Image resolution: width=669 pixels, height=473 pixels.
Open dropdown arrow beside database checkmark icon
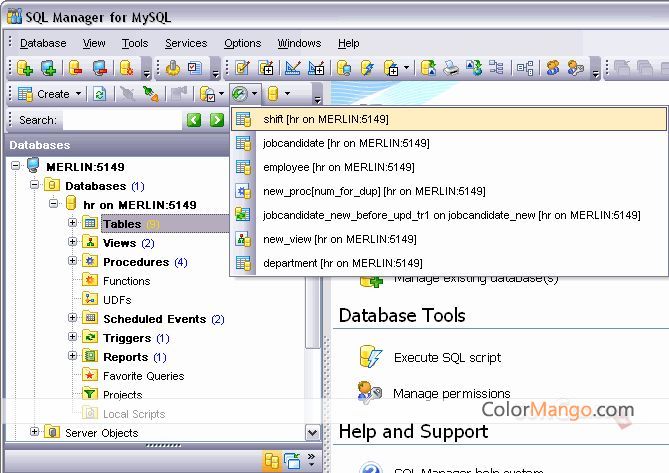[221, 93]
